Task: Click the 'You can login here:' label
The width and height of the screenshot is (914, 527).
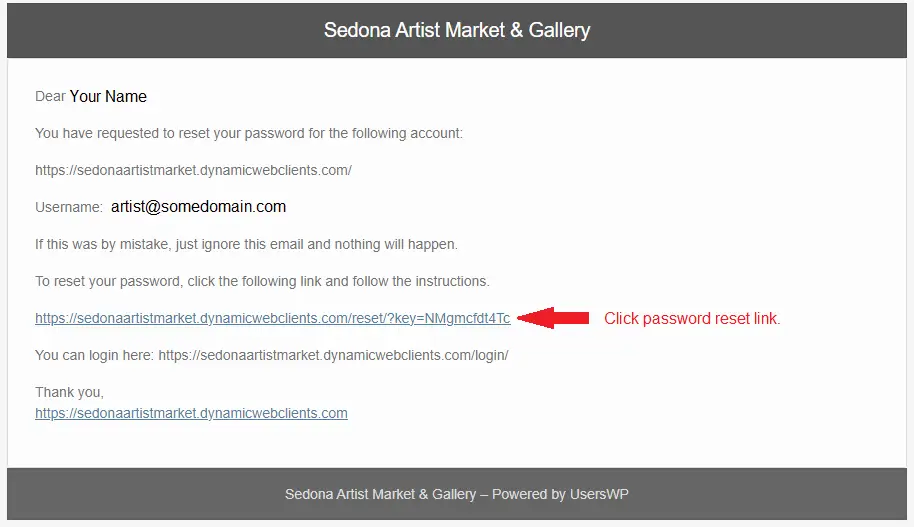Action: (x=95, y=356)
